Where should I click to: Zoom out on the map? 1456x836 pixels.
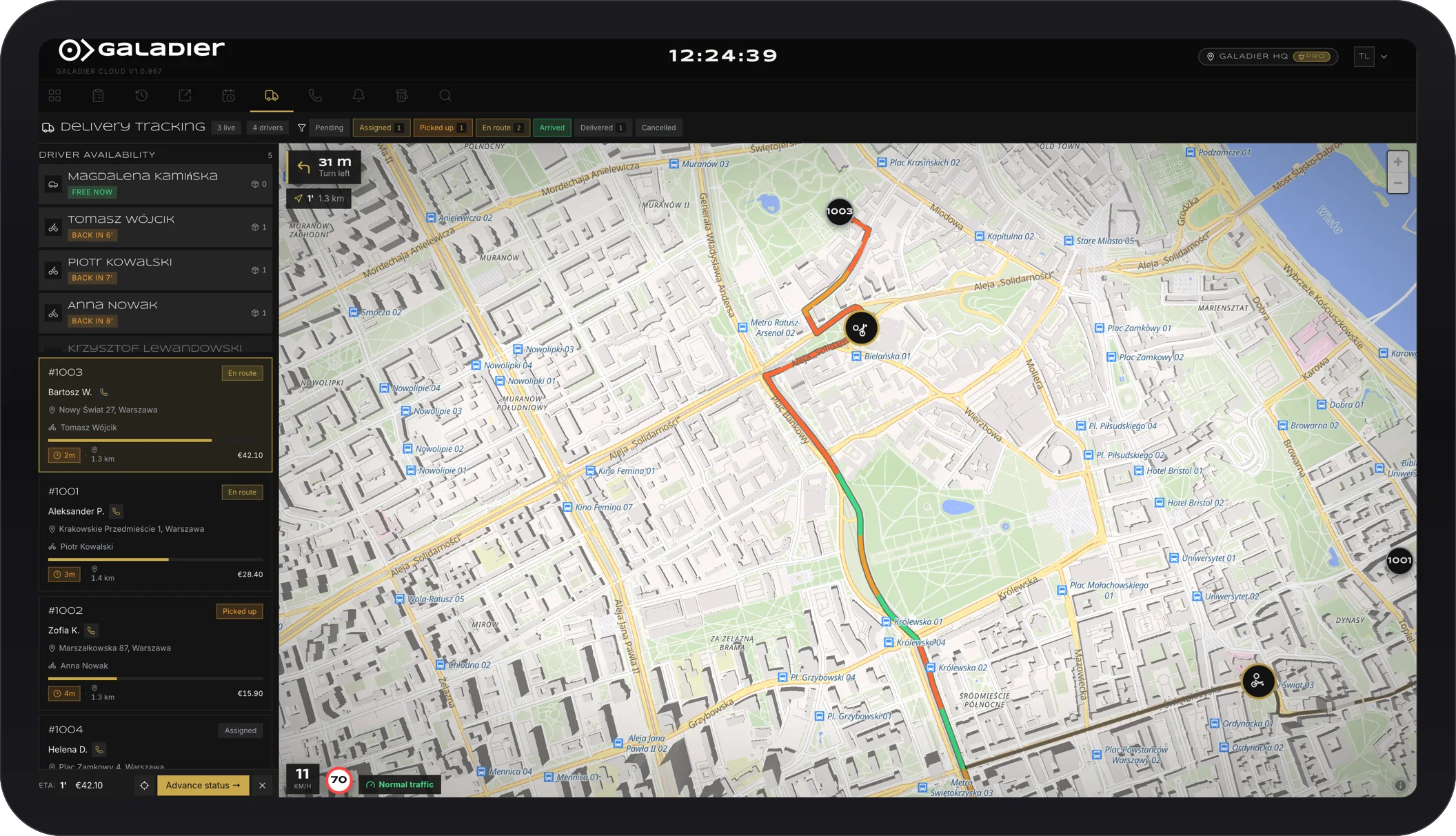(1397, 183)
